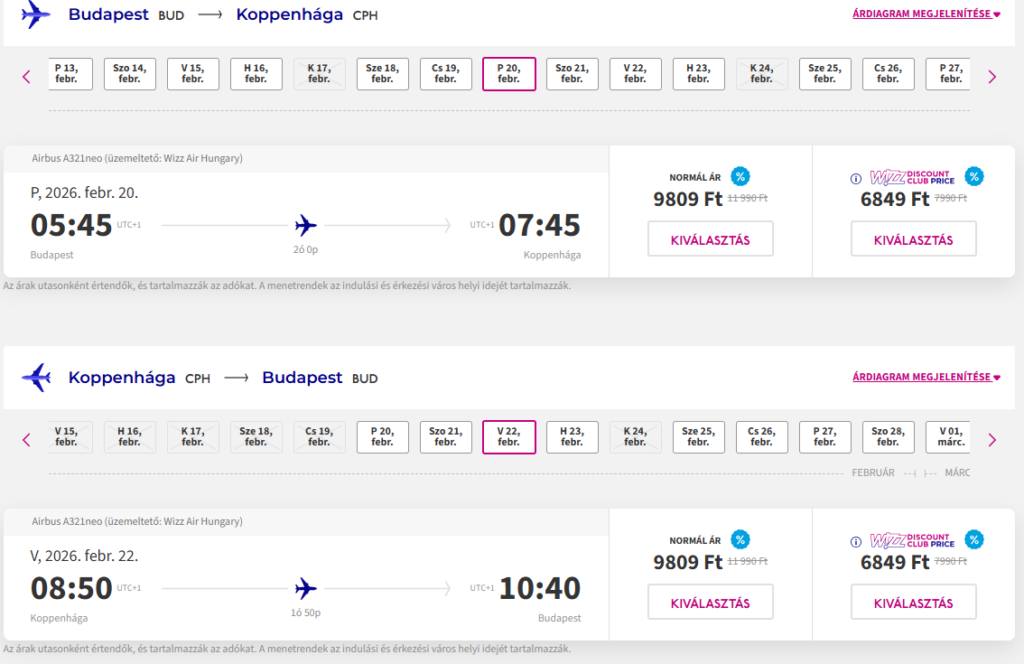Choose return Discount Club price Kiválasztás

913,602
